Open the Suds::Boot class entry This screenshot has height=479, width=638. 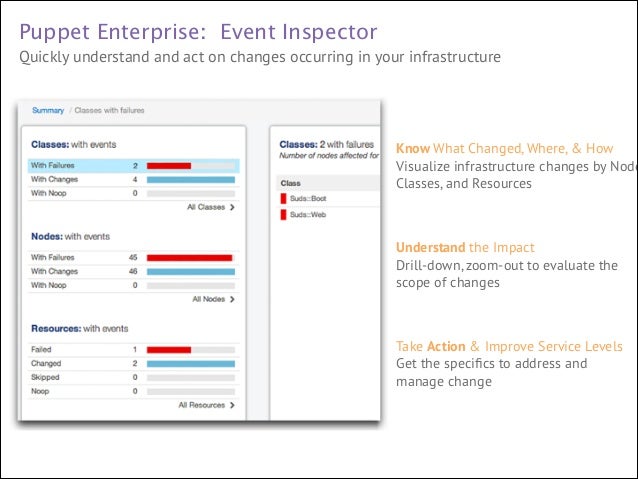(x=308, y=199)
